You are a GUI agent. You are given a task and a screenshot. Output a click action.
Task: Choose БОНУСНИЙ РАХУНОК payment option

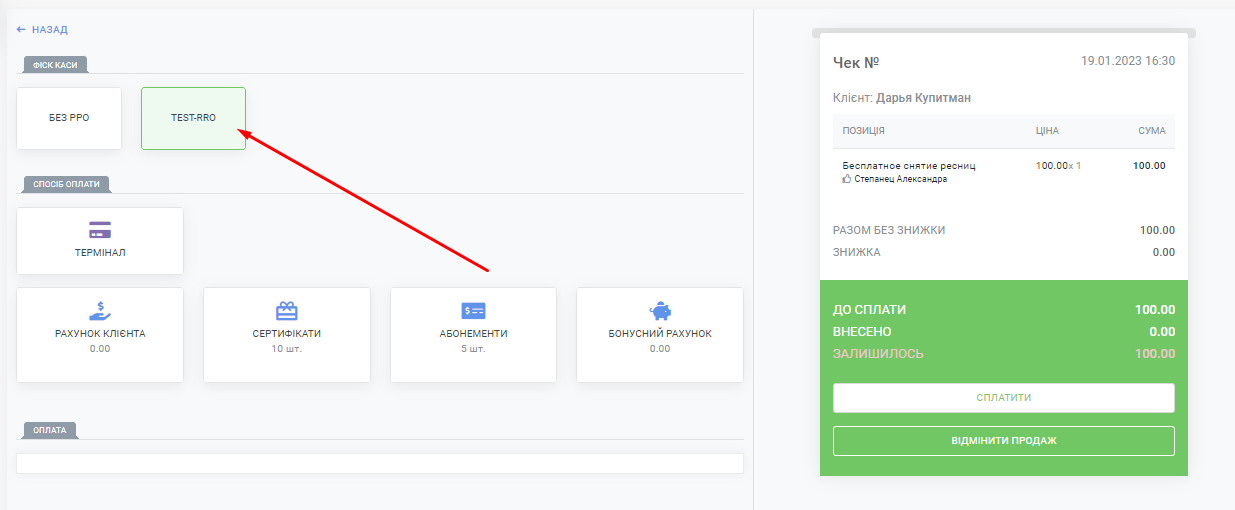660,335
